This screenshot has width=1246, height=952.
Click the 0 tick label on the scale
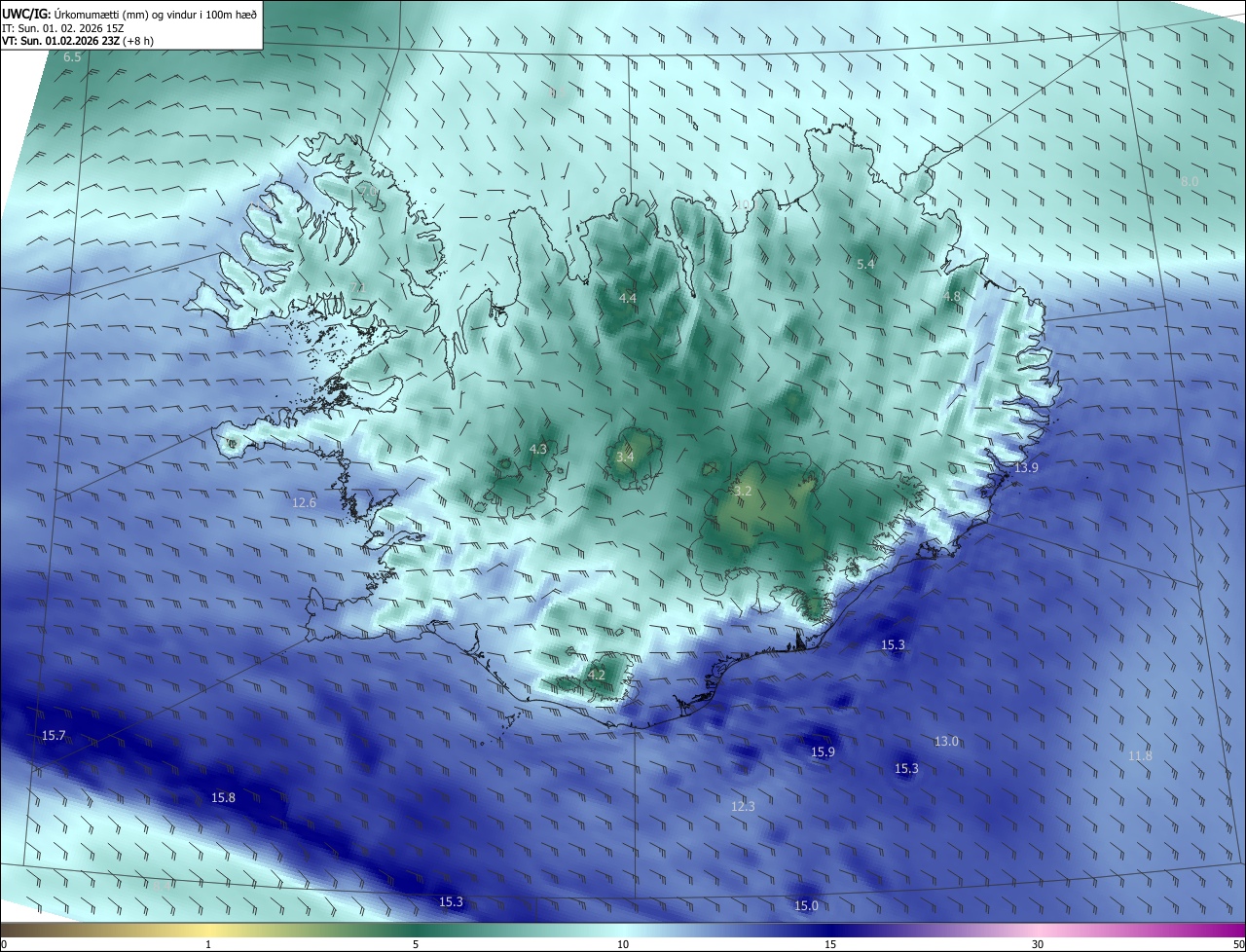(4, 944)
